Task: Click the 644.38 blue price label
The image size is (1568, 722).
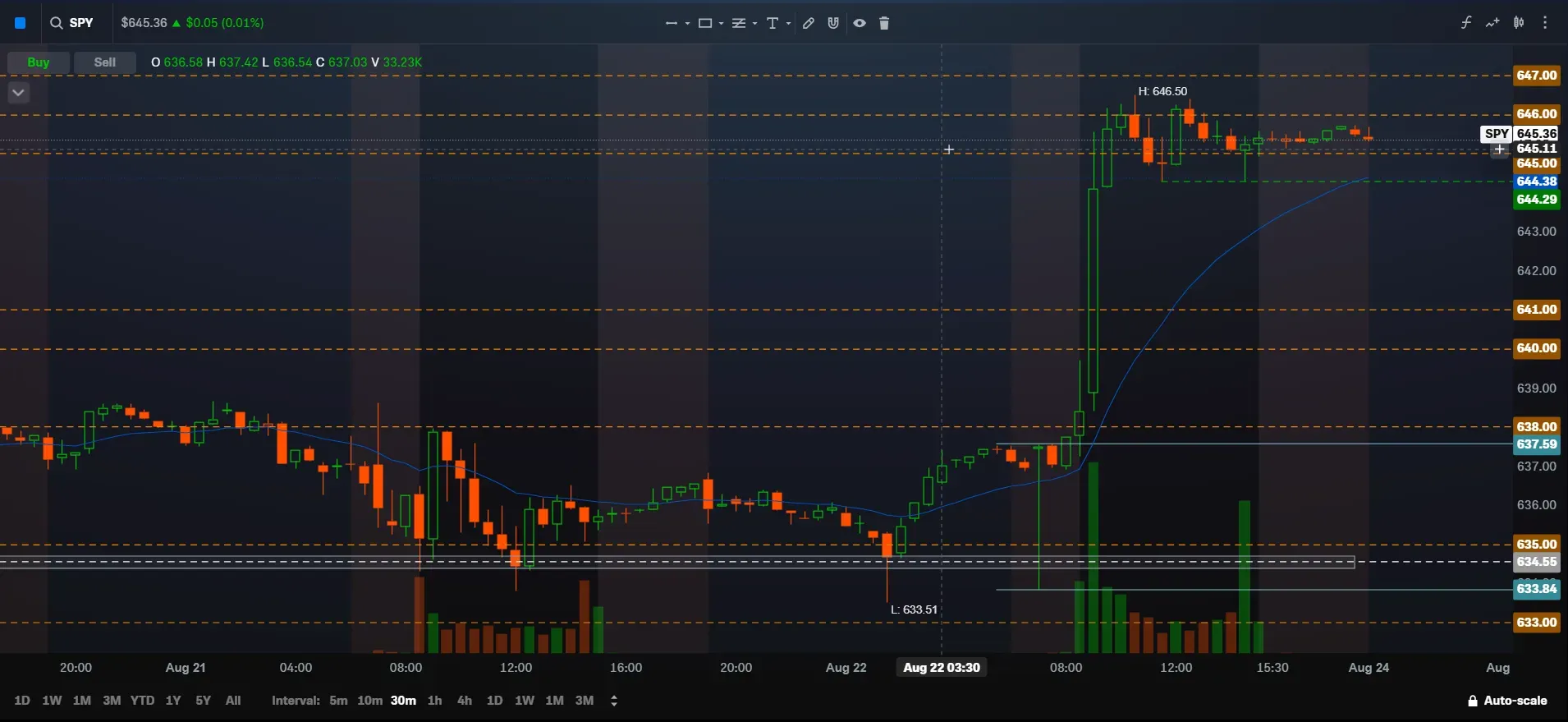Action: (x=1537, y=182)
